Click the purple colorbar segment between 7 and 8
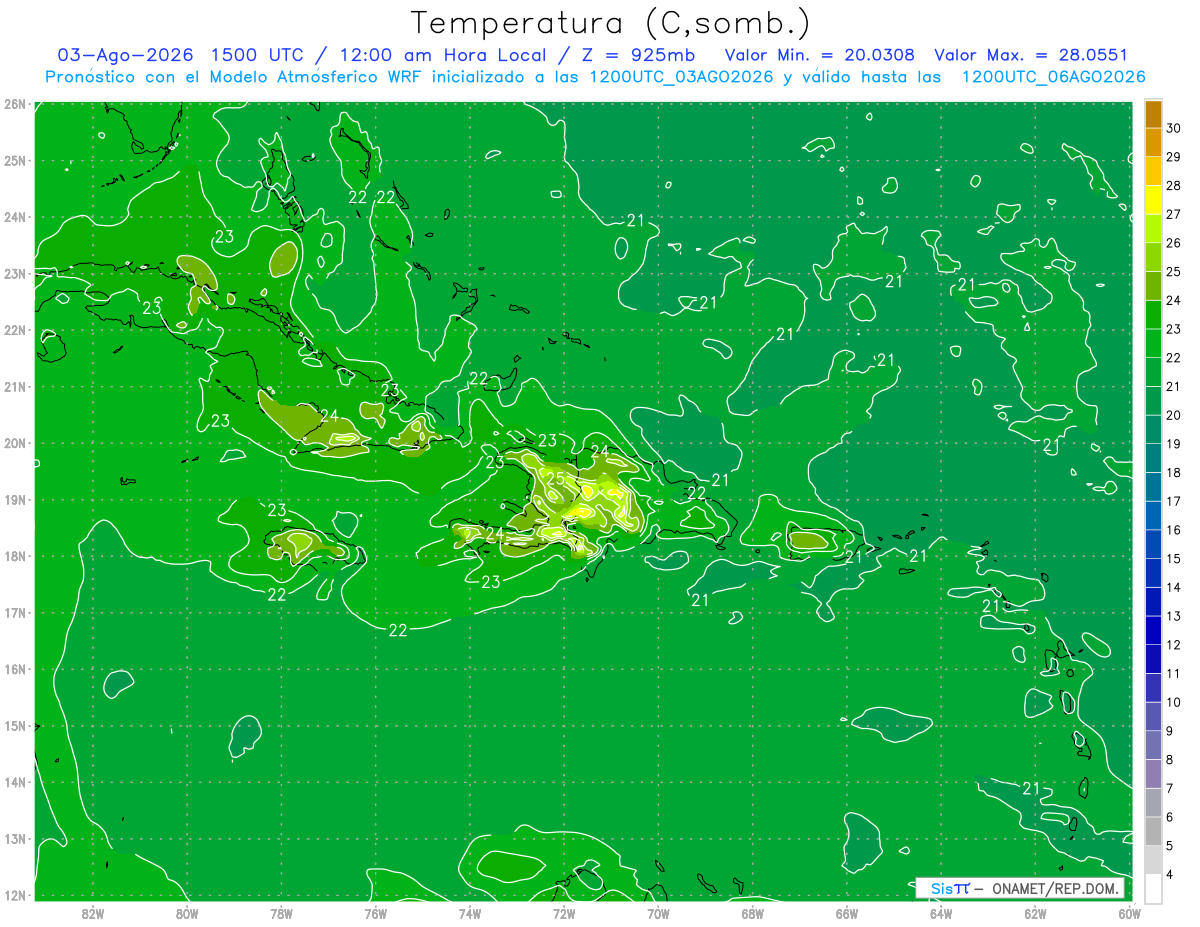The width and height of the screenshot is (1200, 927). coord(1153,774)
